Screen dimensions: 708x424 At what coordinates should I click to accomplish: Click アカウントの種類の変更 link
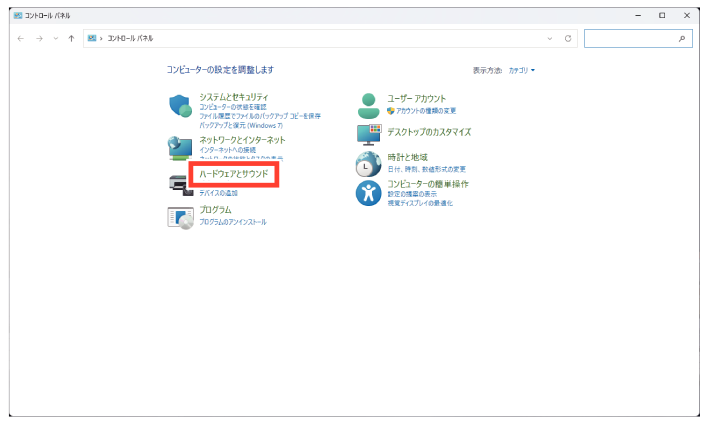point(426,111)
